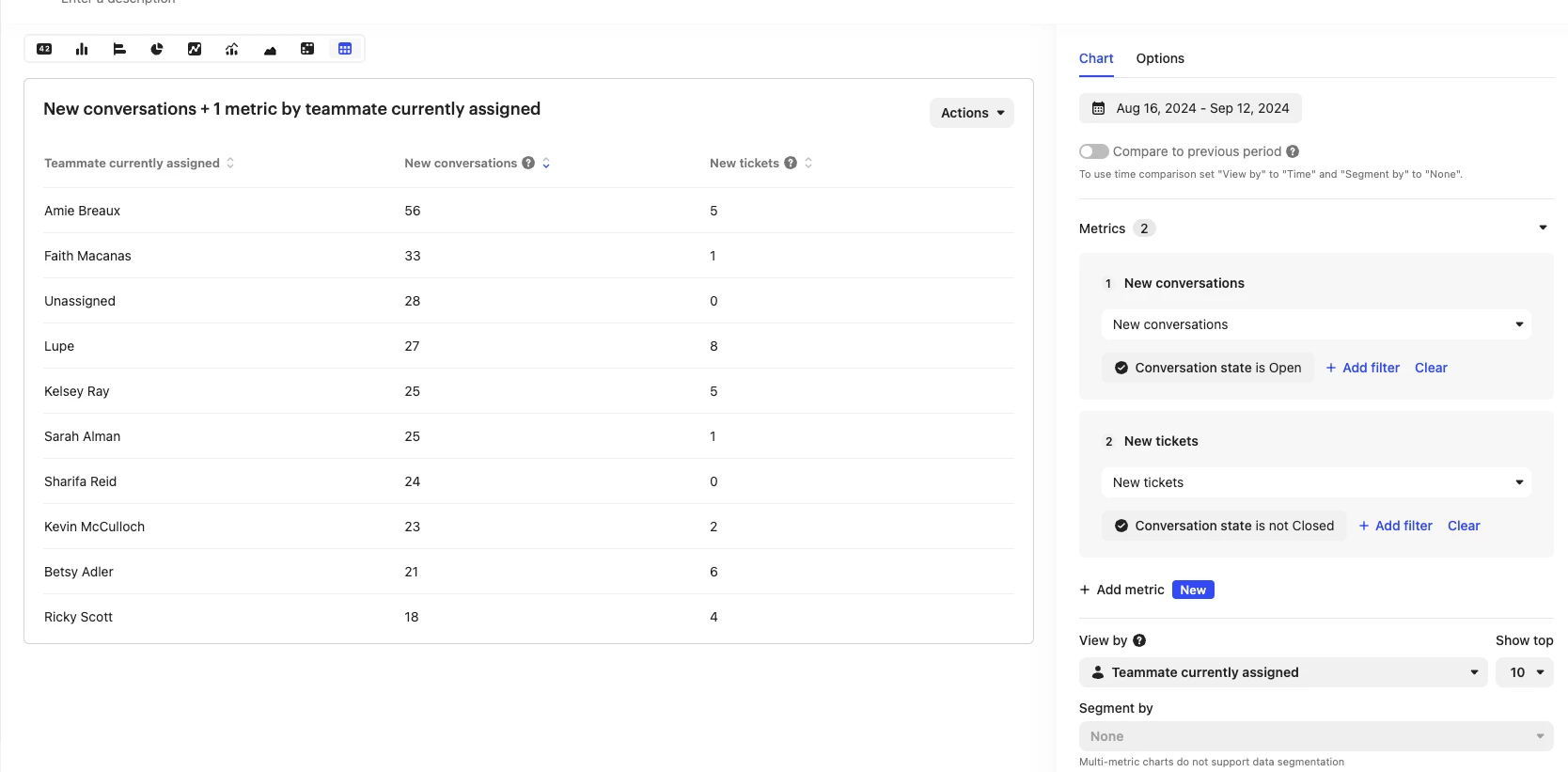
Task: Click the plus icon beside Add metric
Action: (x=1085, y=590)
